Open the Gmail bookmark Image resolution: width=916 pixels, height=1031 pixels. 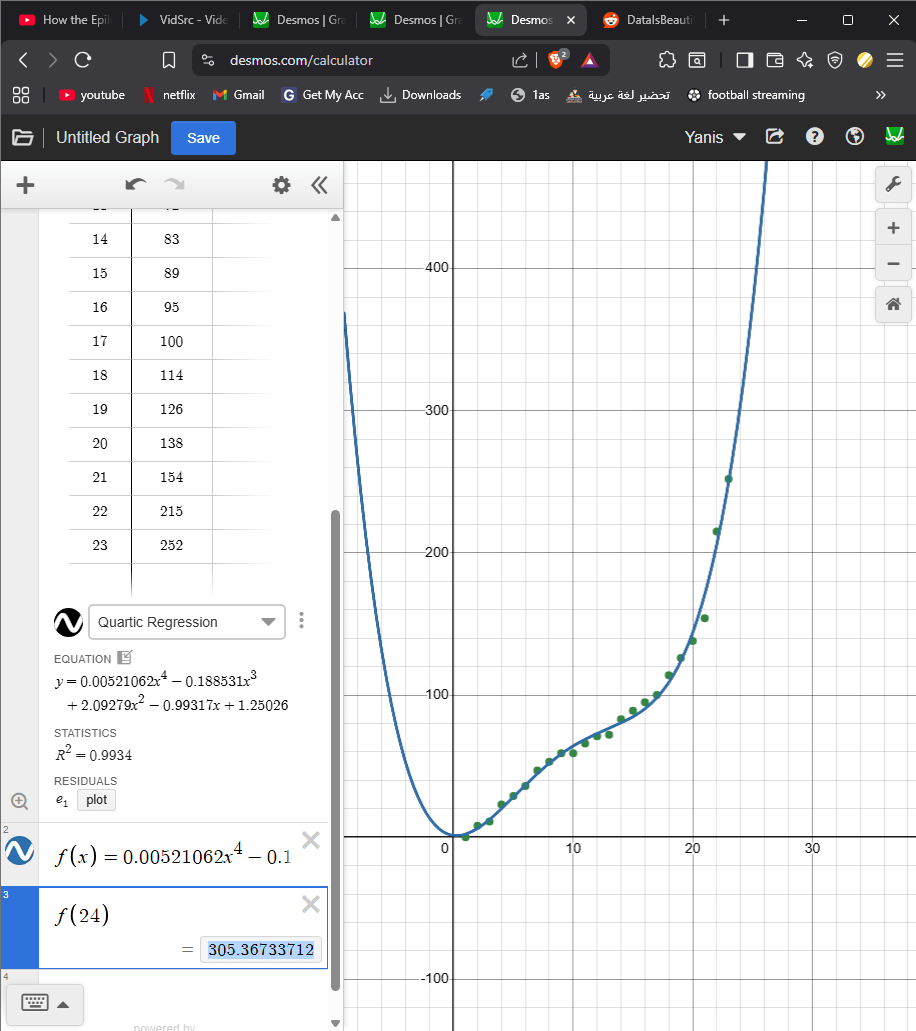(239, 95)
